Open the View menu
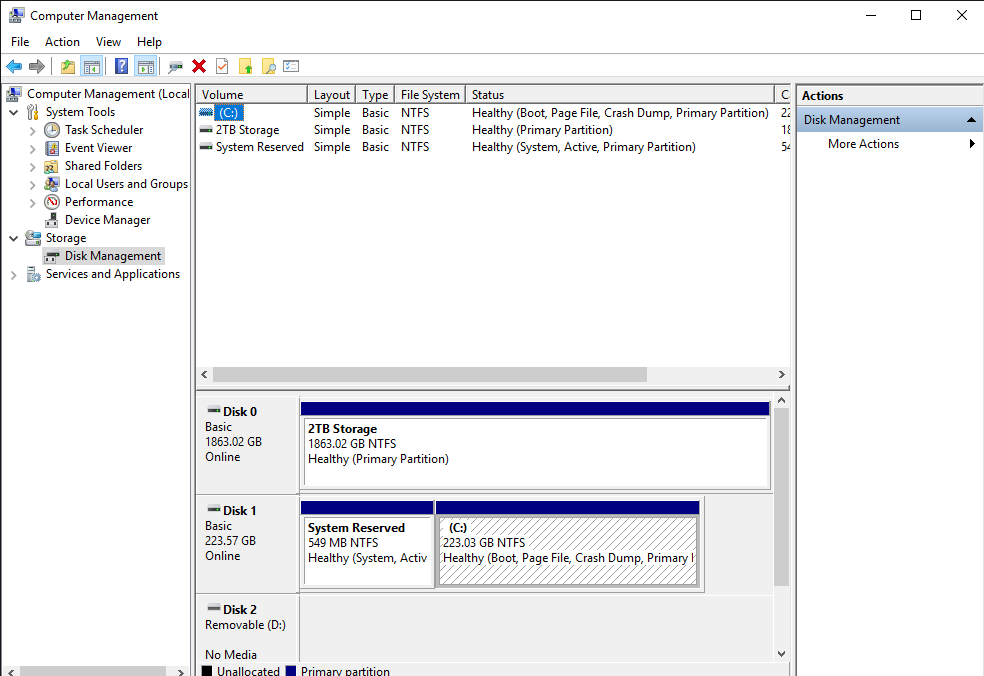This screenshot has height=676, width=984. coord(108,42)
